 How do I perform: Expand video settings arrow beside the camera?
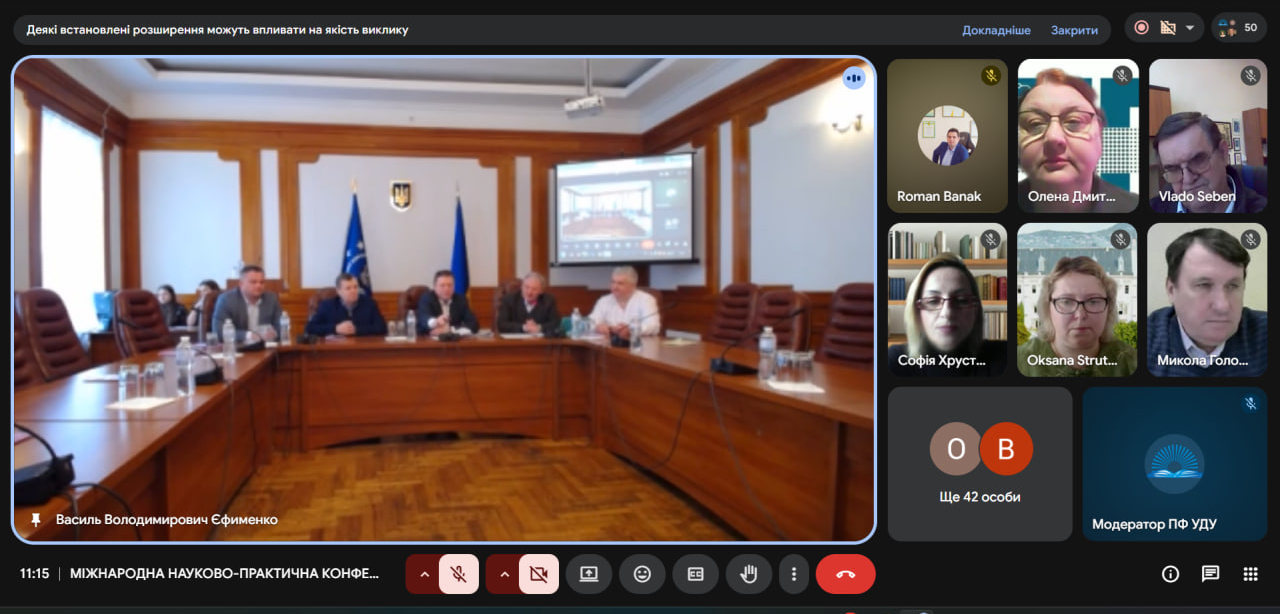(504, 574)
